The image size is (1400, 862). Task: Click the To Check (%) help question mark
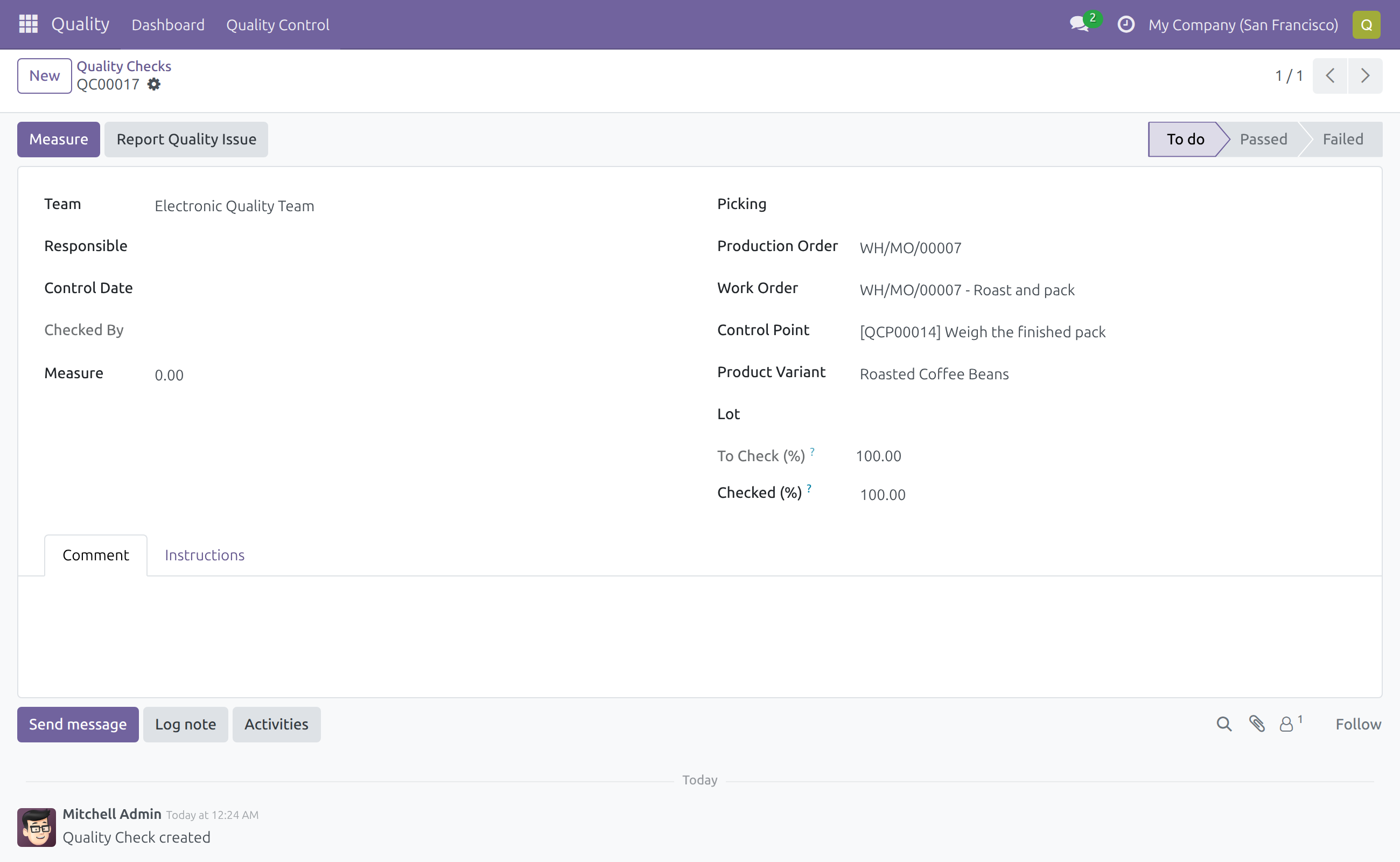812,451
